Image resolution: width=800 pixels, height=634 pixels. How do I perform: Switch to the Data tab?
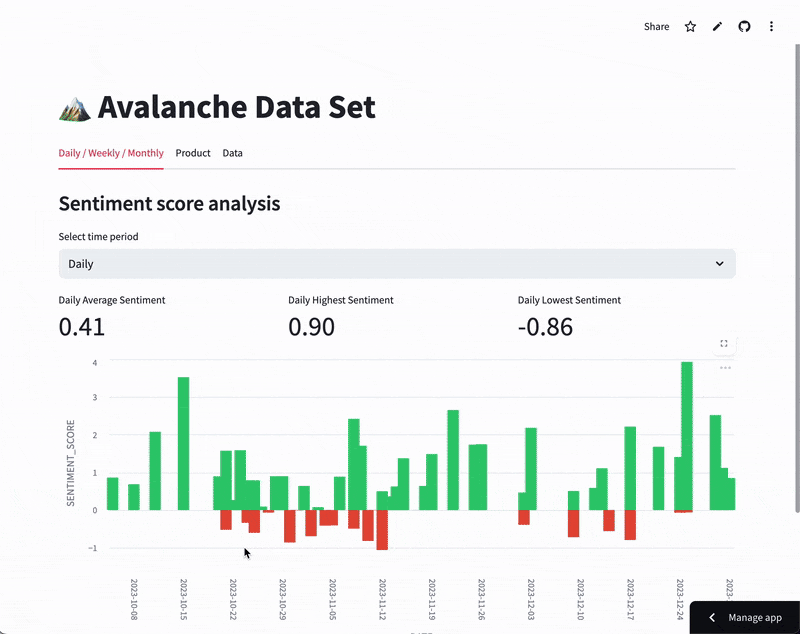point(232,153)
